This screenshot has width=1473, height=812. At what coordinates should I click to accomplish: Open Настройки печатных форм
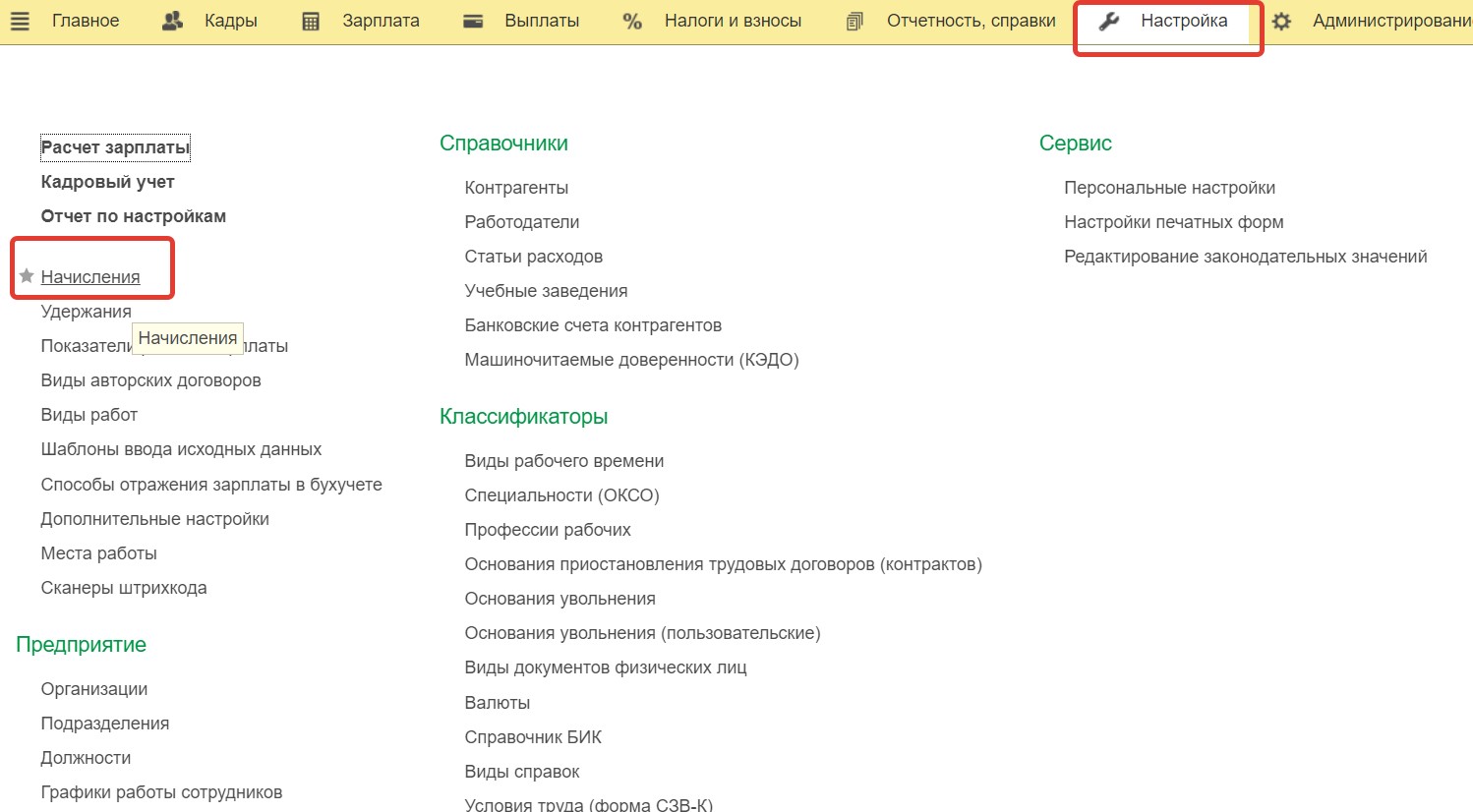(x=1174, y=222)
